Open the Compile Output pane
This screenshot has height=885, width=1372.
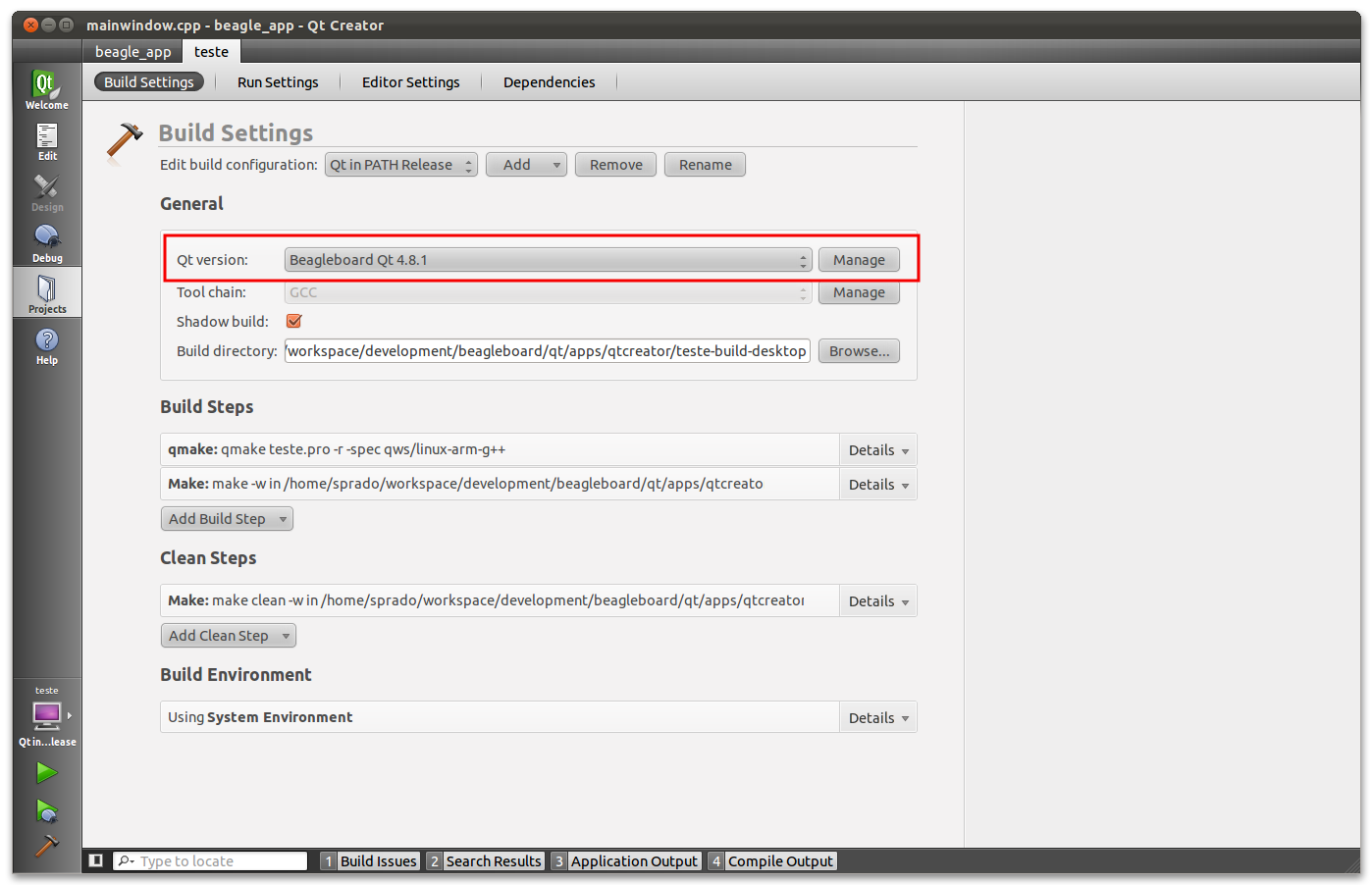(x=771, y=861)
